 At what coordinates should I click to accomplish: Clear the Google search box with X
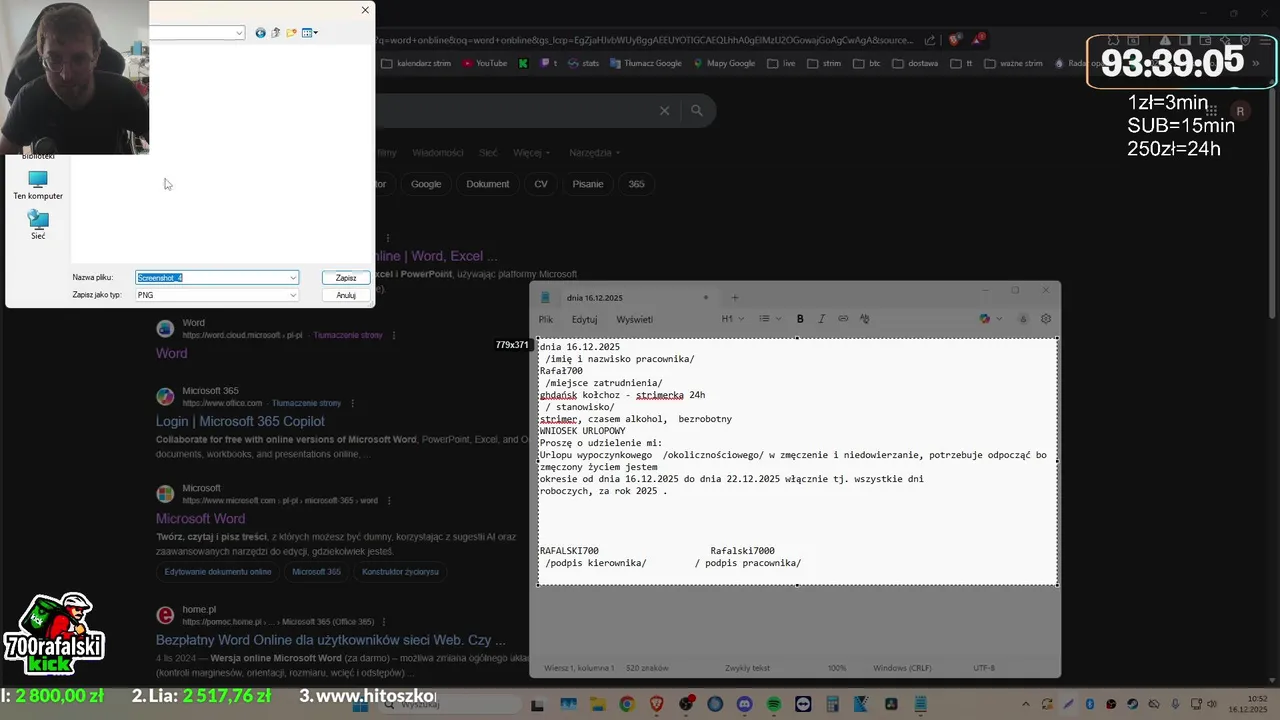664,111
